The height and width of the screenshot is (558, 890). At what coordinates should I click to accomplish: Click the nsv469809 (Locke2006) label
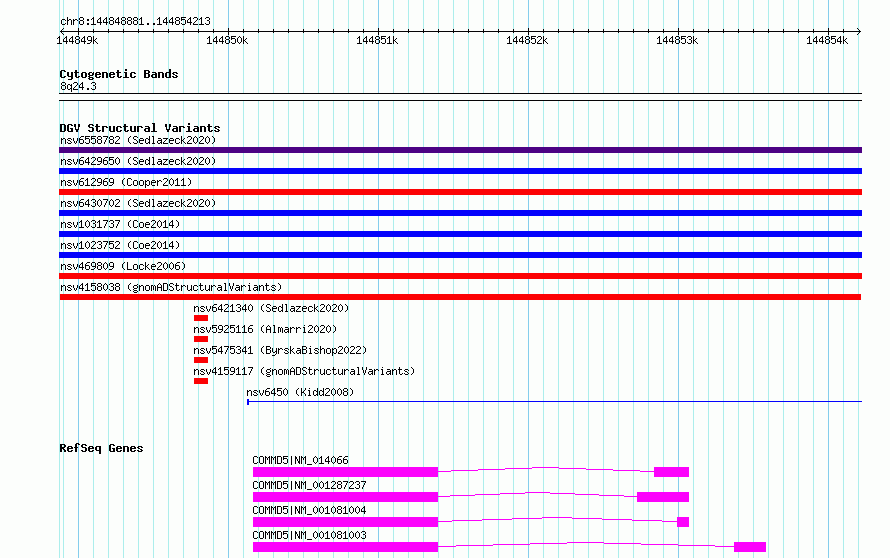click(x=123, y=266)
